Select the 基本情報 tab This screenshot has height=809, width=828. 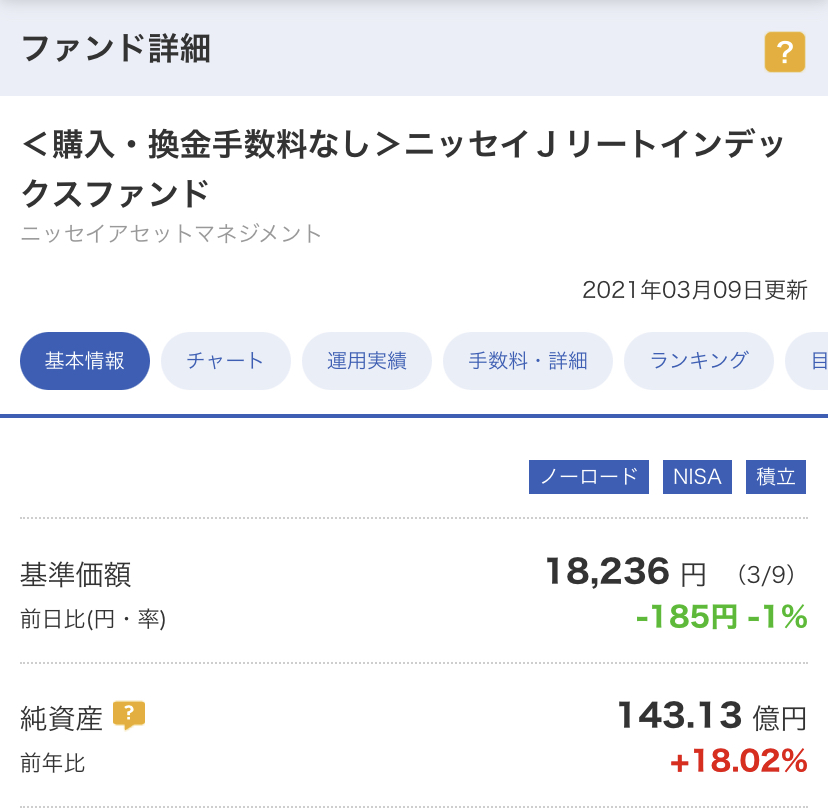[x=84, y=361]
